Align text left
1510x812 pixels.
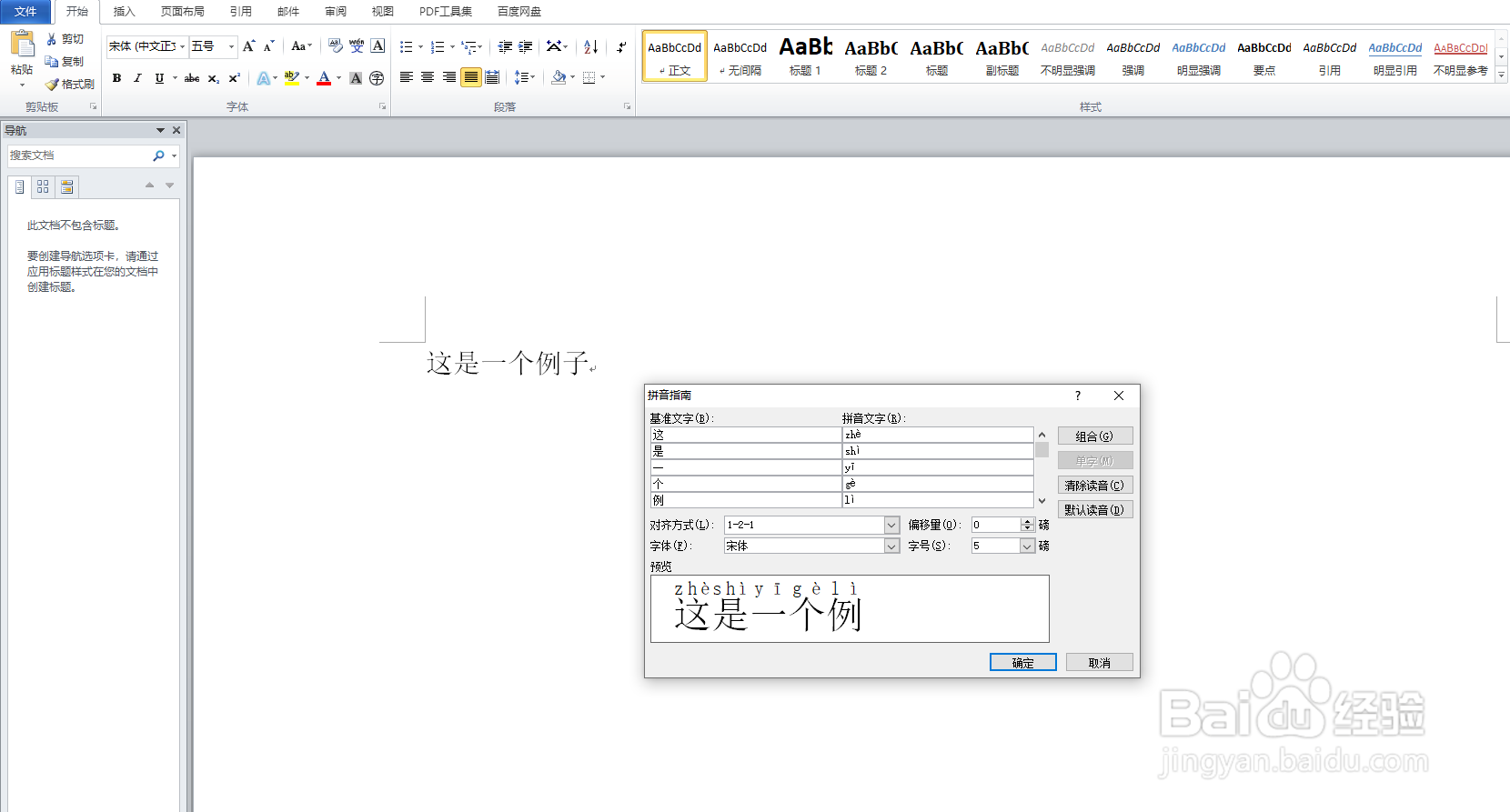pyautogui.click(x=407, y=77)
